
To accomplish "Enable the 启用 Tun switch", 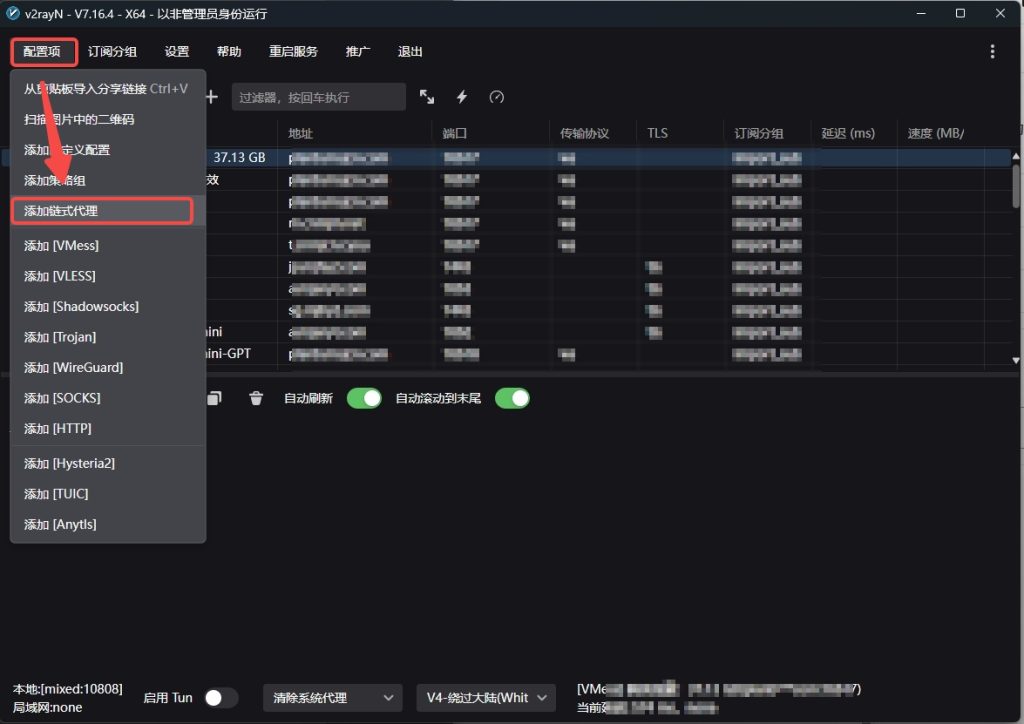I will 221,698.
